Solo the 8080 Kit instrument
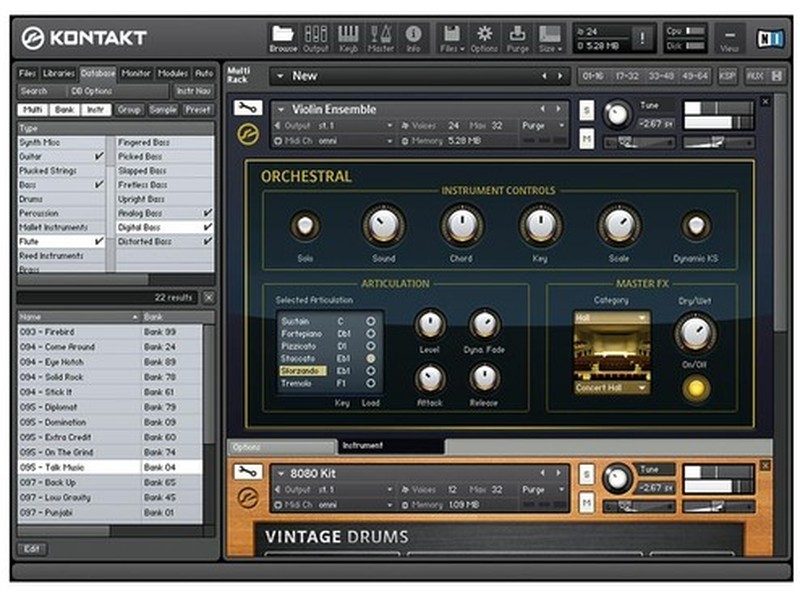Screen dimensions: 800x599 pyautogui.click(x=587, y=475)
